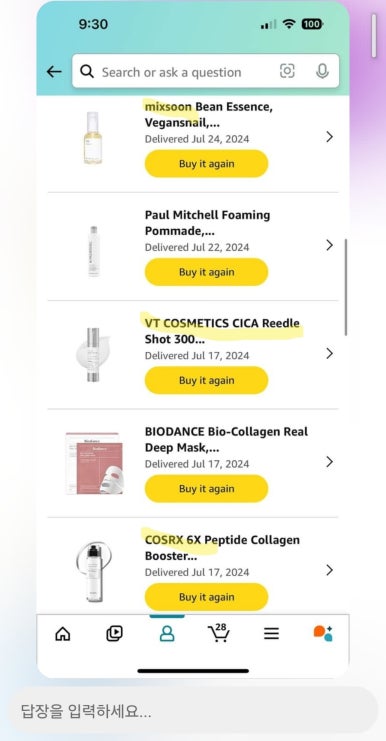386x741 pixels.
Task: Open the account profile tab
Action: (167, 633)
